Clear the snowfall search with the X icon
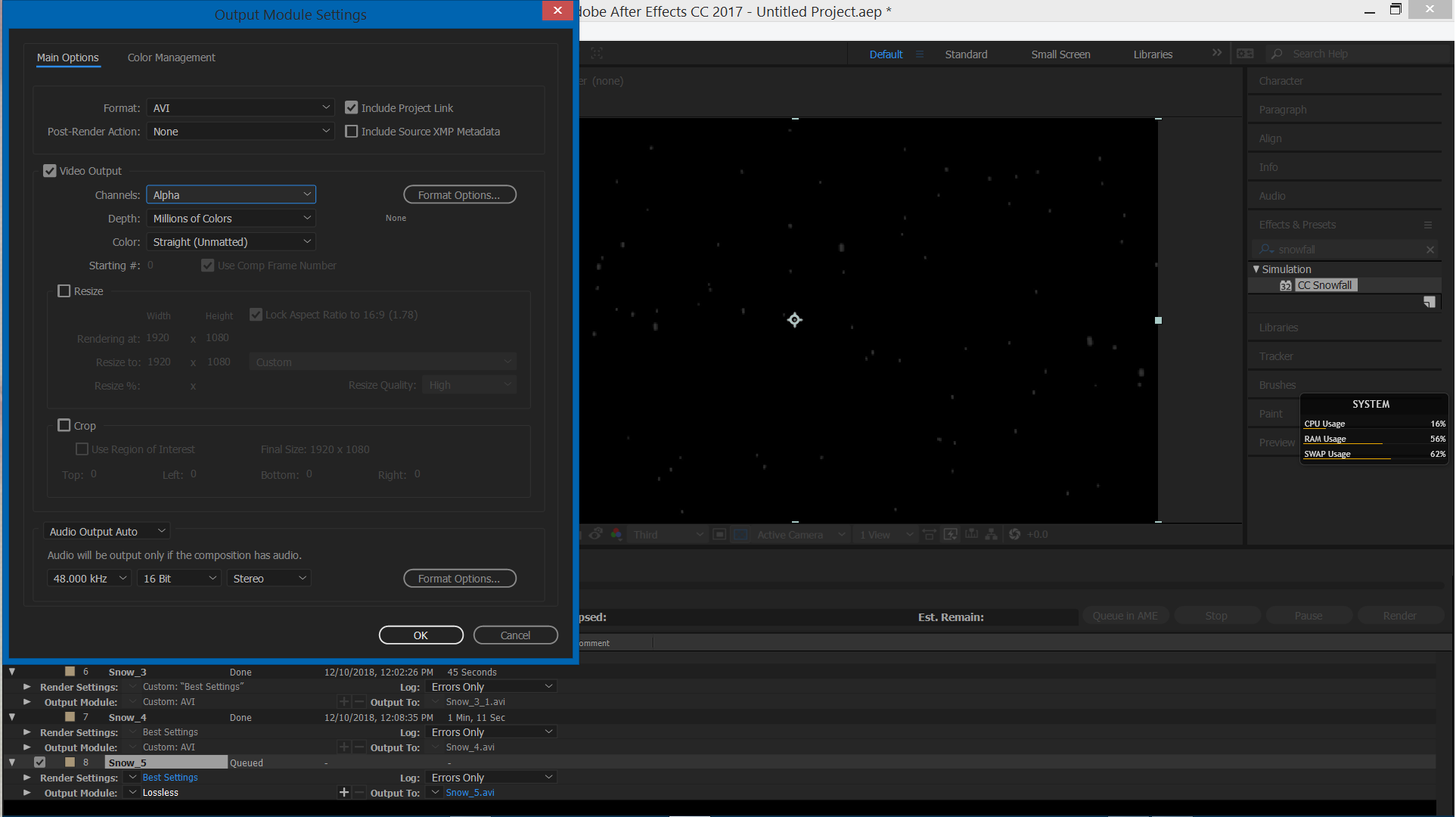Screen dimensions: 1456x817 (1430, 250)
